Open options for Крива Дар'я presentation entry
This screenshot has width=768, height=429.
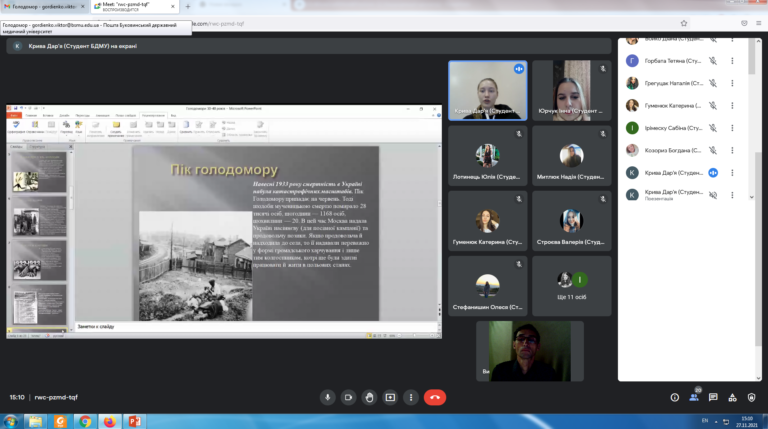click(732, 195)
